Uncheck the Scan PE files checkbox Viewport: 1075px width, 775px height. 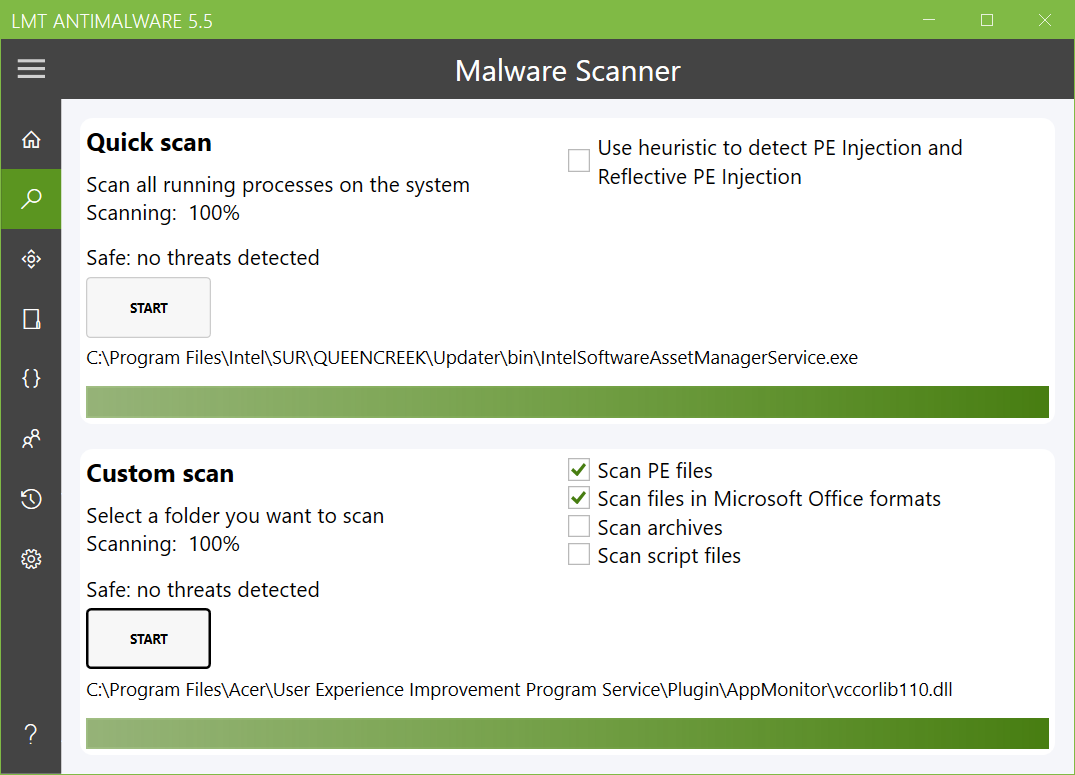[x=579, y=470]
